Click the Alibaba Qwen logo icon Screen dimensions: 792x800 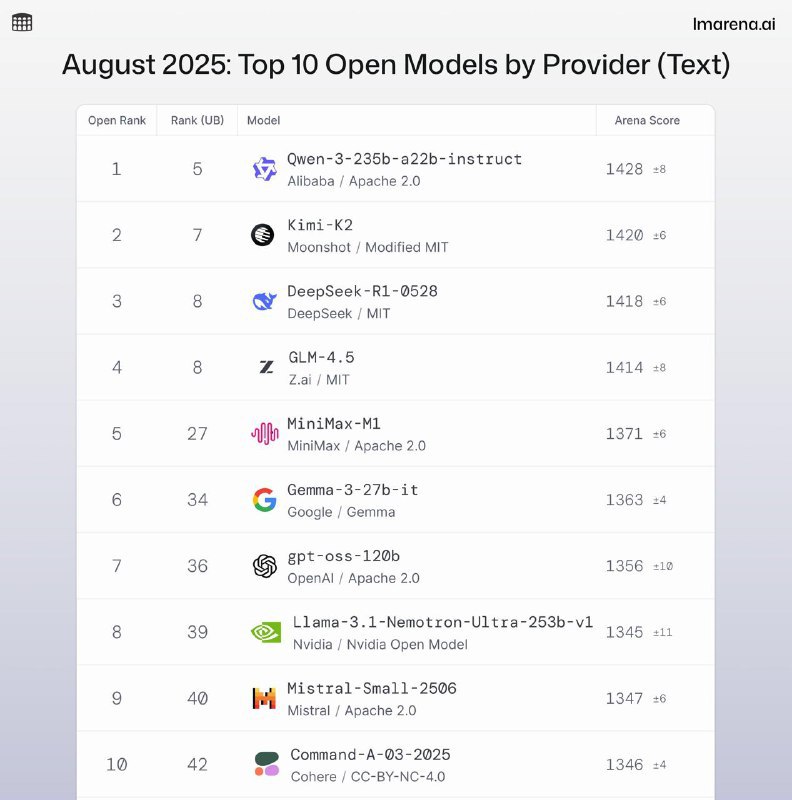(x=264, y=169)
